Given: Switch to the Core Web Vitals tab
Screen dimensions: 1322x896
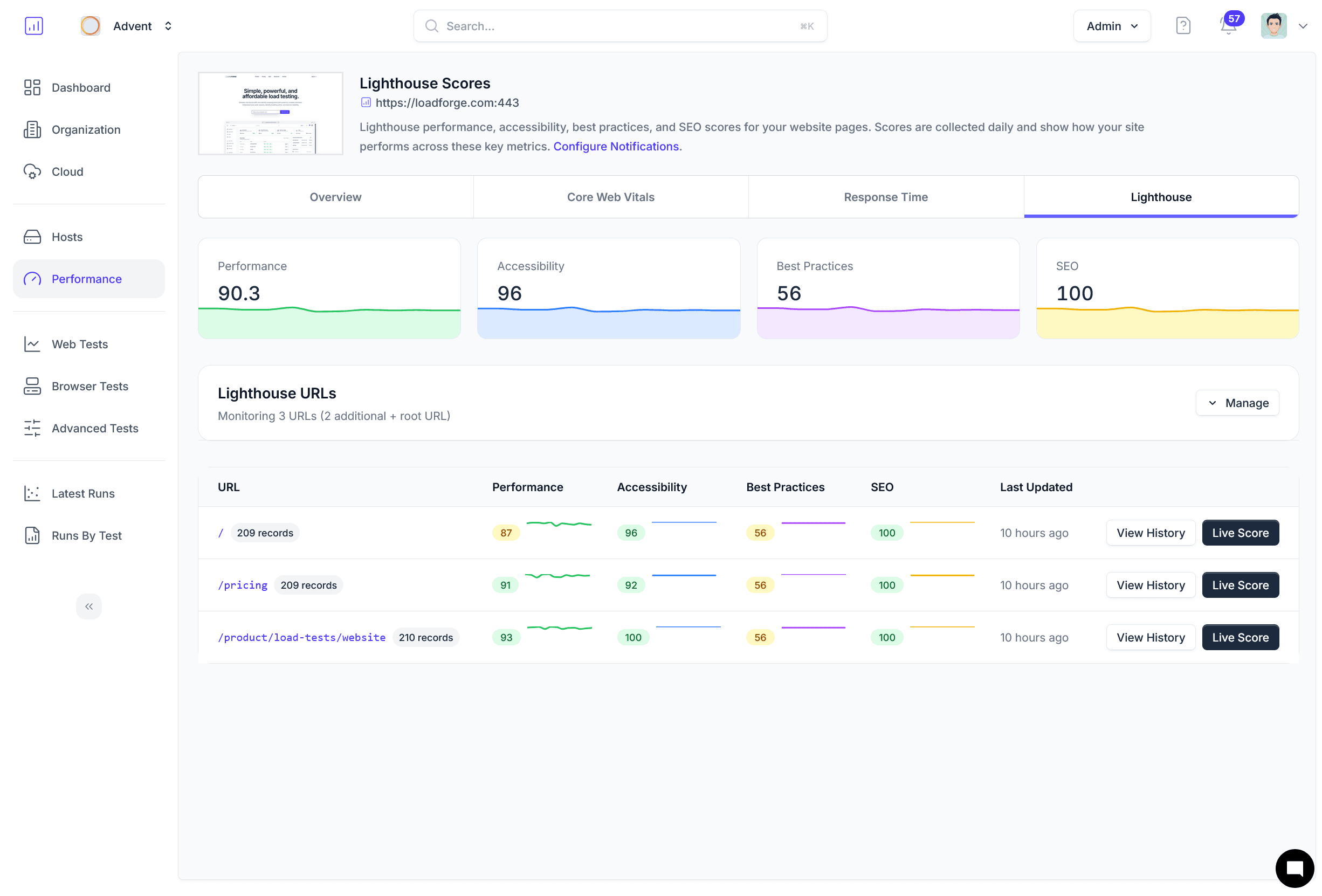Looking at the screenshot, I should pyautogui.click(x=610, y=197).
